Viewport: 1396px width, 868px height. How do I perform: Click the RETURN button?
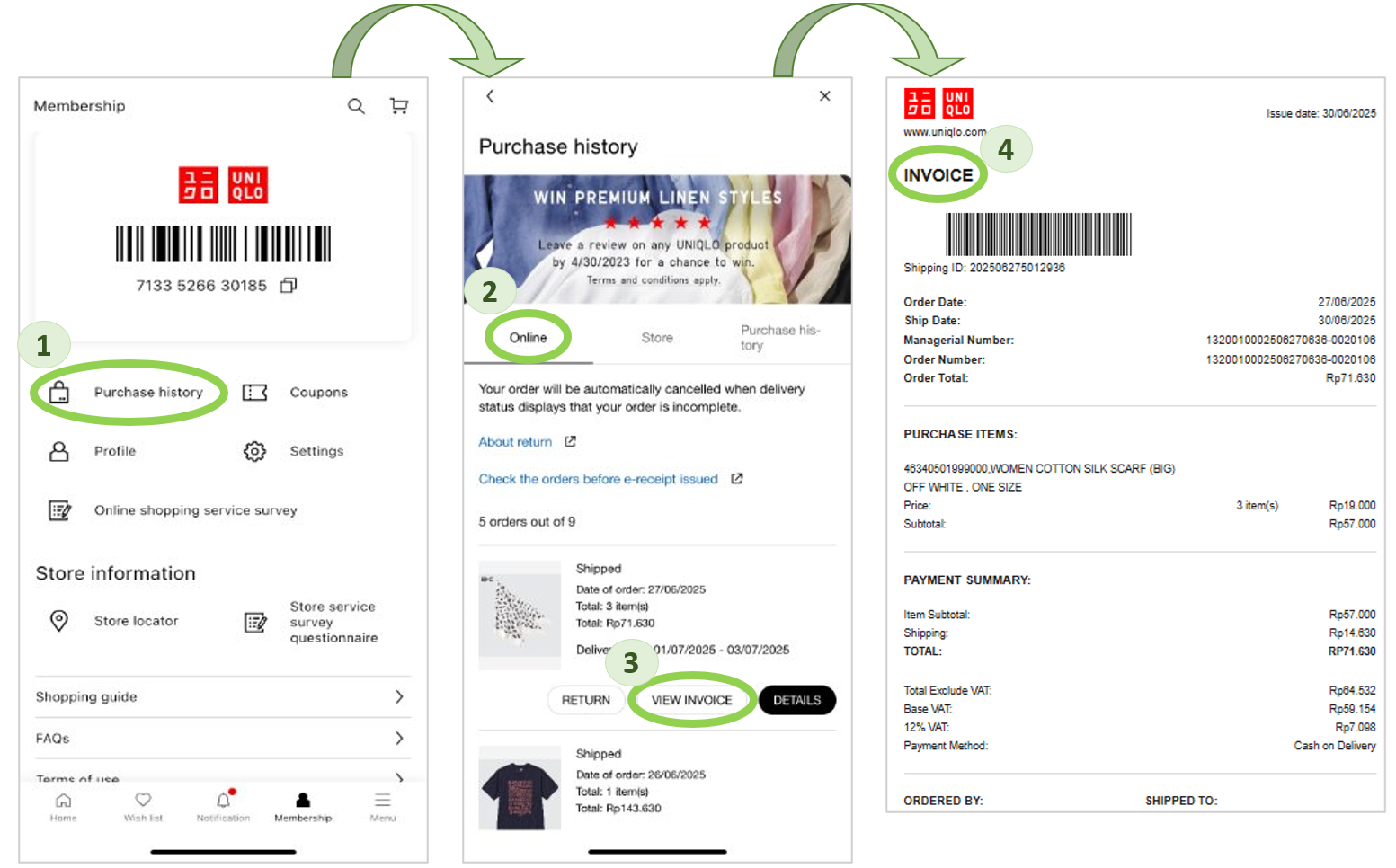click(586, 700)
